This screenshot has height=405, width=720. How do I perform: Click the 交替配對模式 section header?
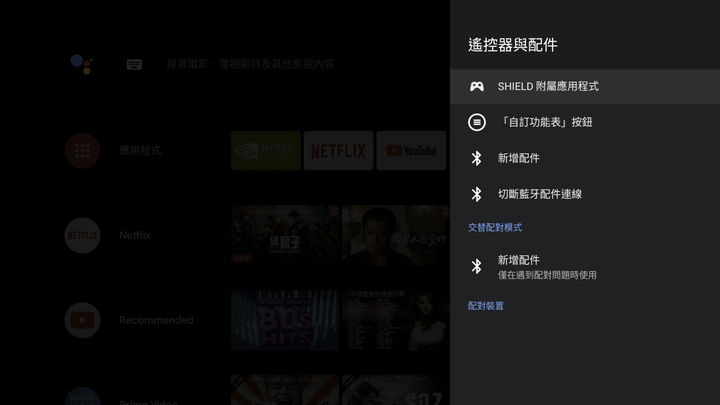[495, 228]
